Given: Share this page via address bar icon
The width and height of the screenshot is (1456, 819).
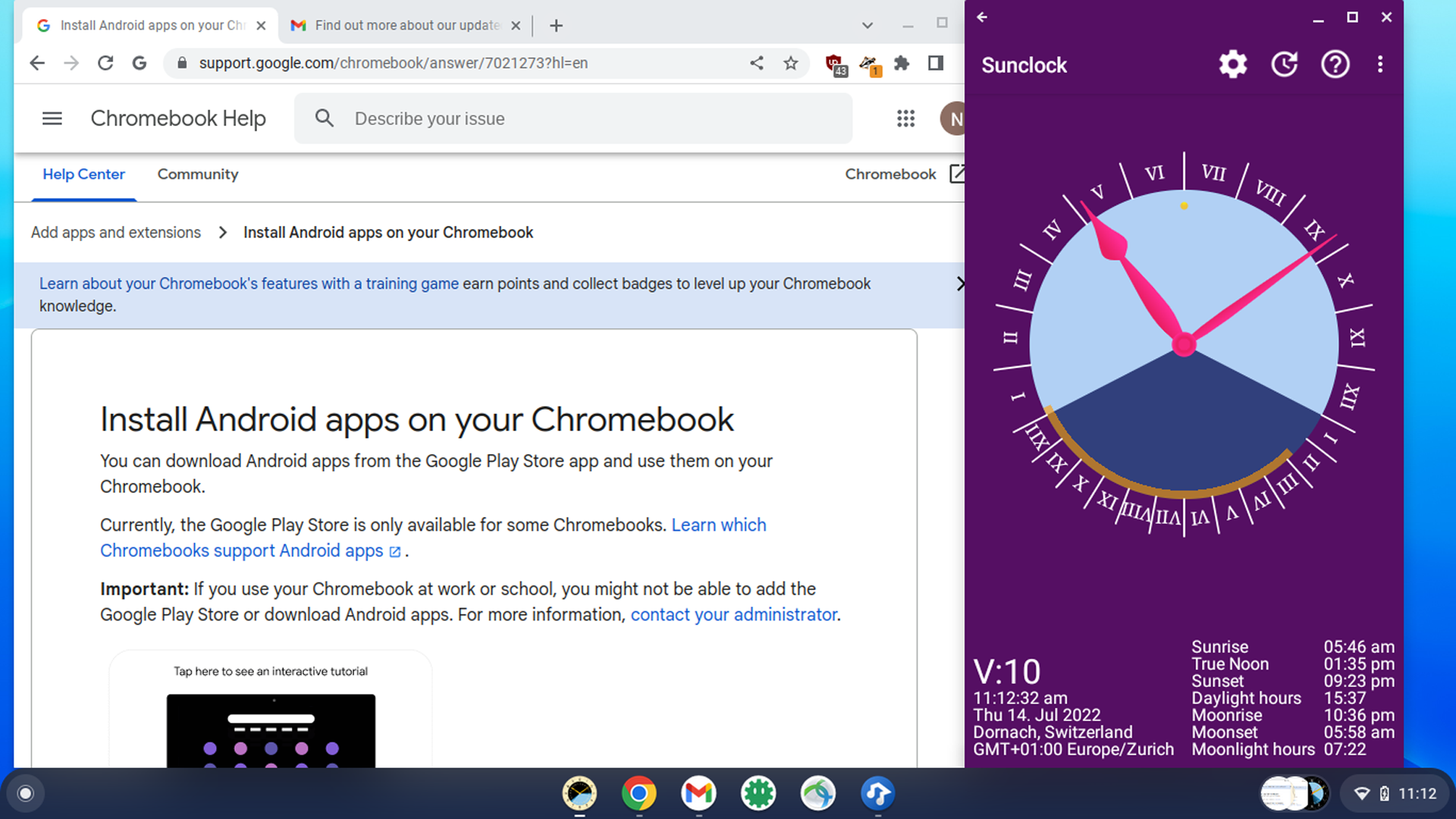Looking at the screenshot, I should [x=757, y=63].
